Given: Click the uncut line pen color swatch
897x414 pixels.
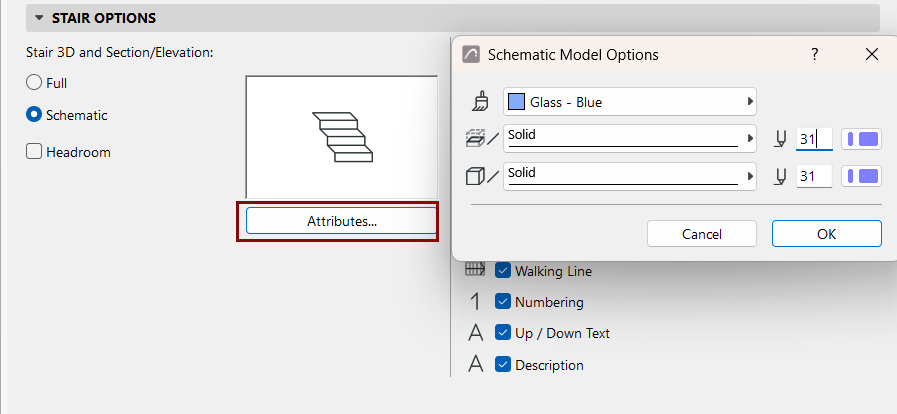Looking at the screenshot, I should 862,176.
